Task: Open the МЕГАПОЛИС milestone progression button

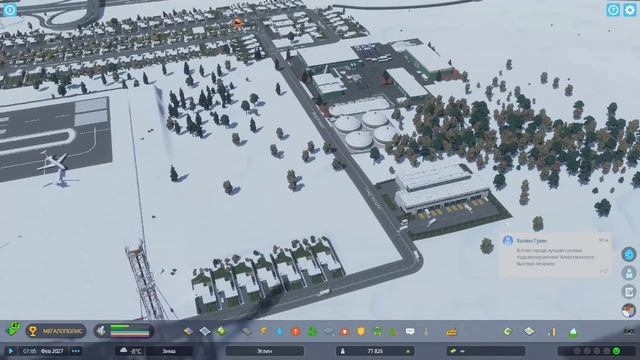Action: 56,331
